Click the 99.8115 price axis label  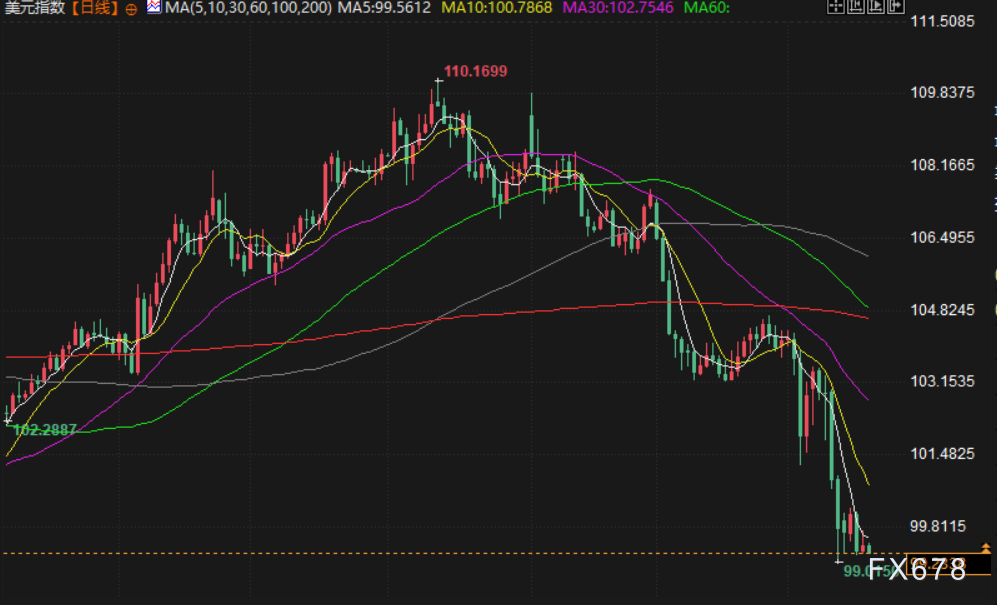tap(942, 526)
